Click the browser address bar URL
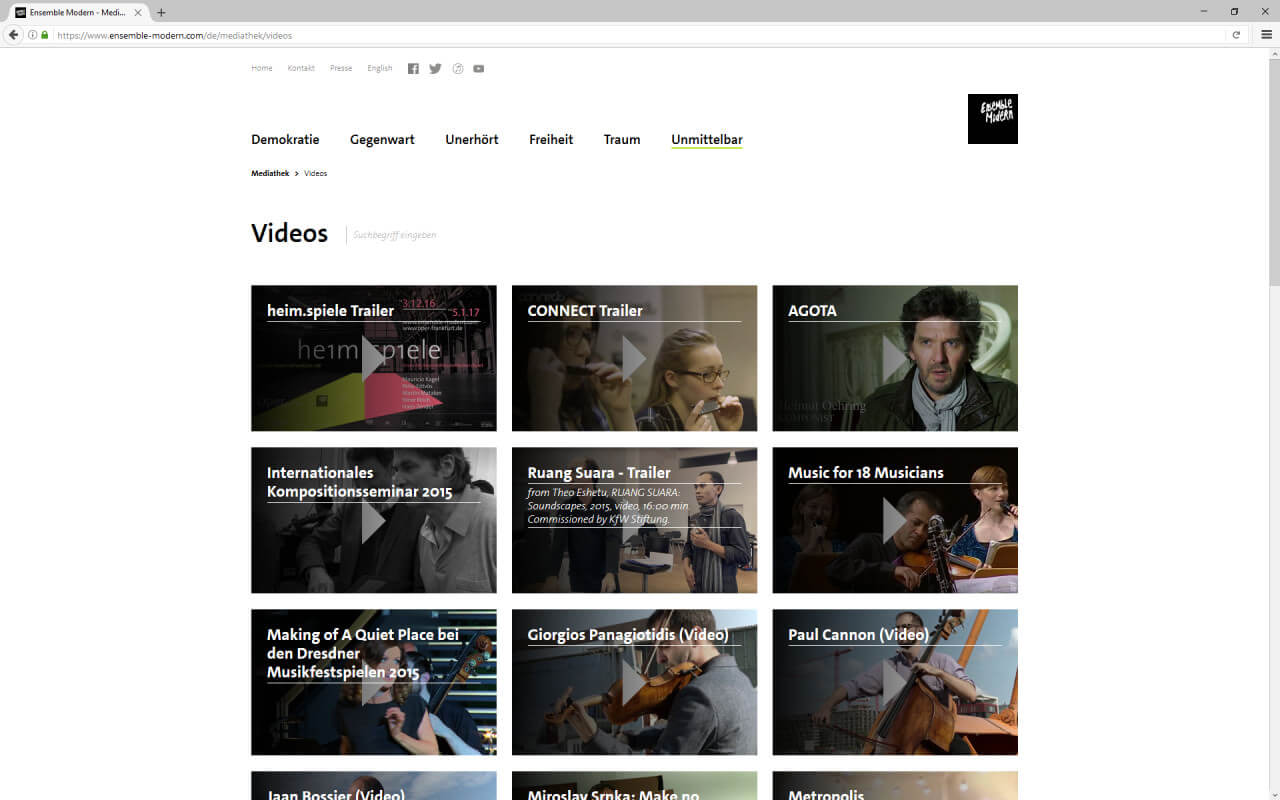 [x=175, y=35]
